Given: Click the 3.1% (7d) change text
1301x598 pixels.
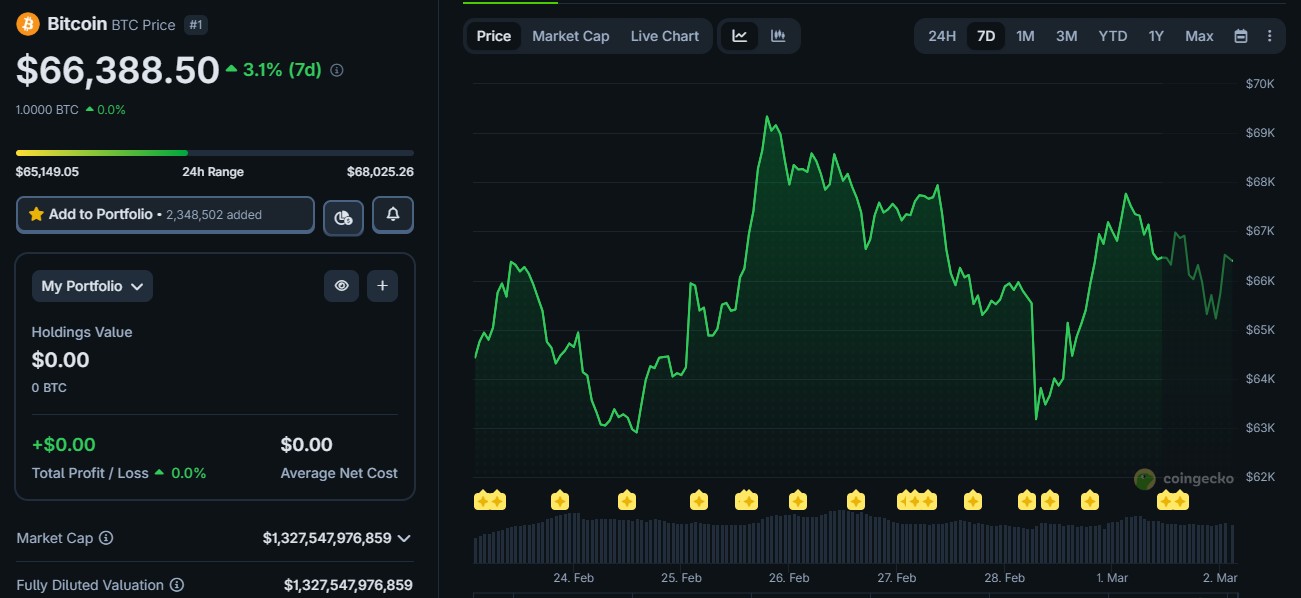Looking at the screenshot, I should 282,70.
